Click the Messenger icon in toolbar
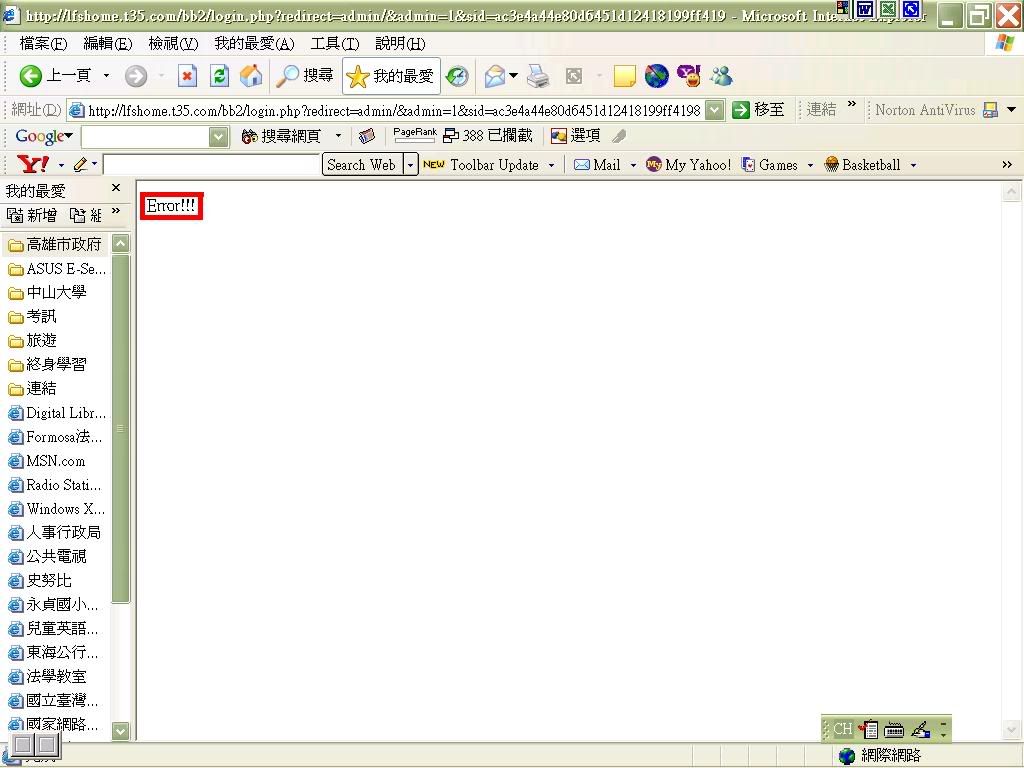The height and width of the screenshot is (768, 1024). coord(721,76)
